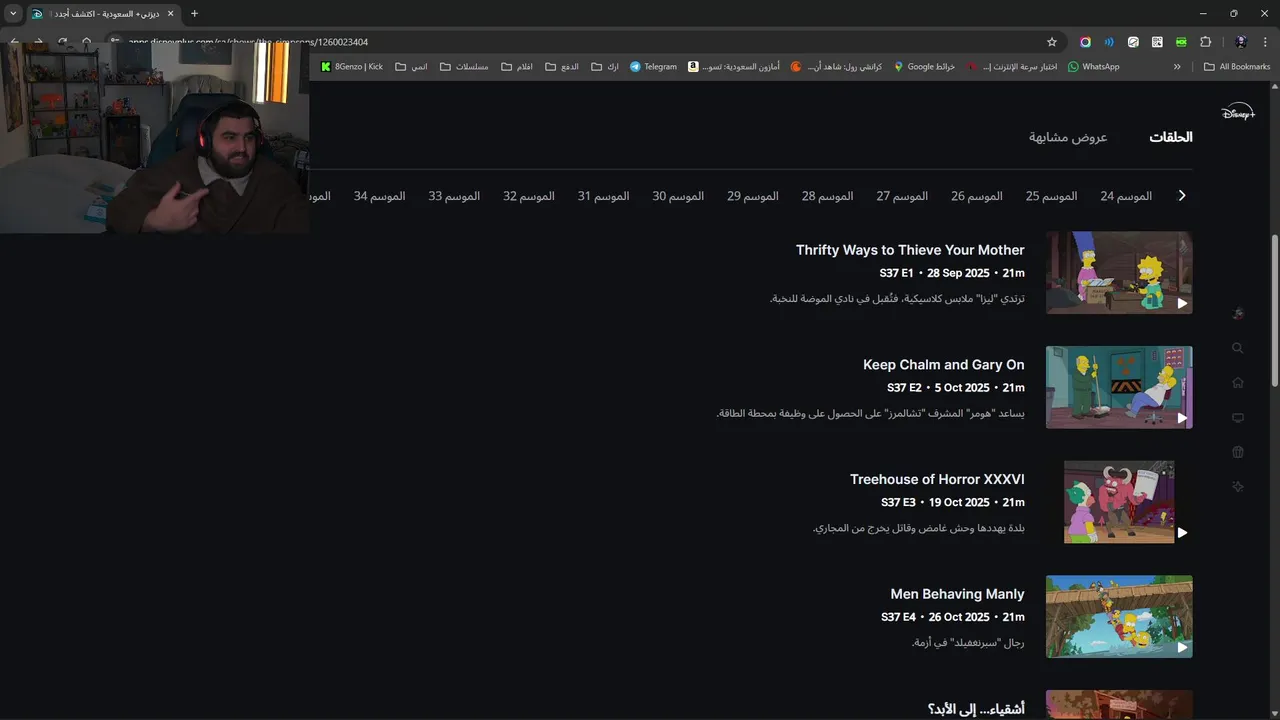Select الموسم 27

(902, 196)
